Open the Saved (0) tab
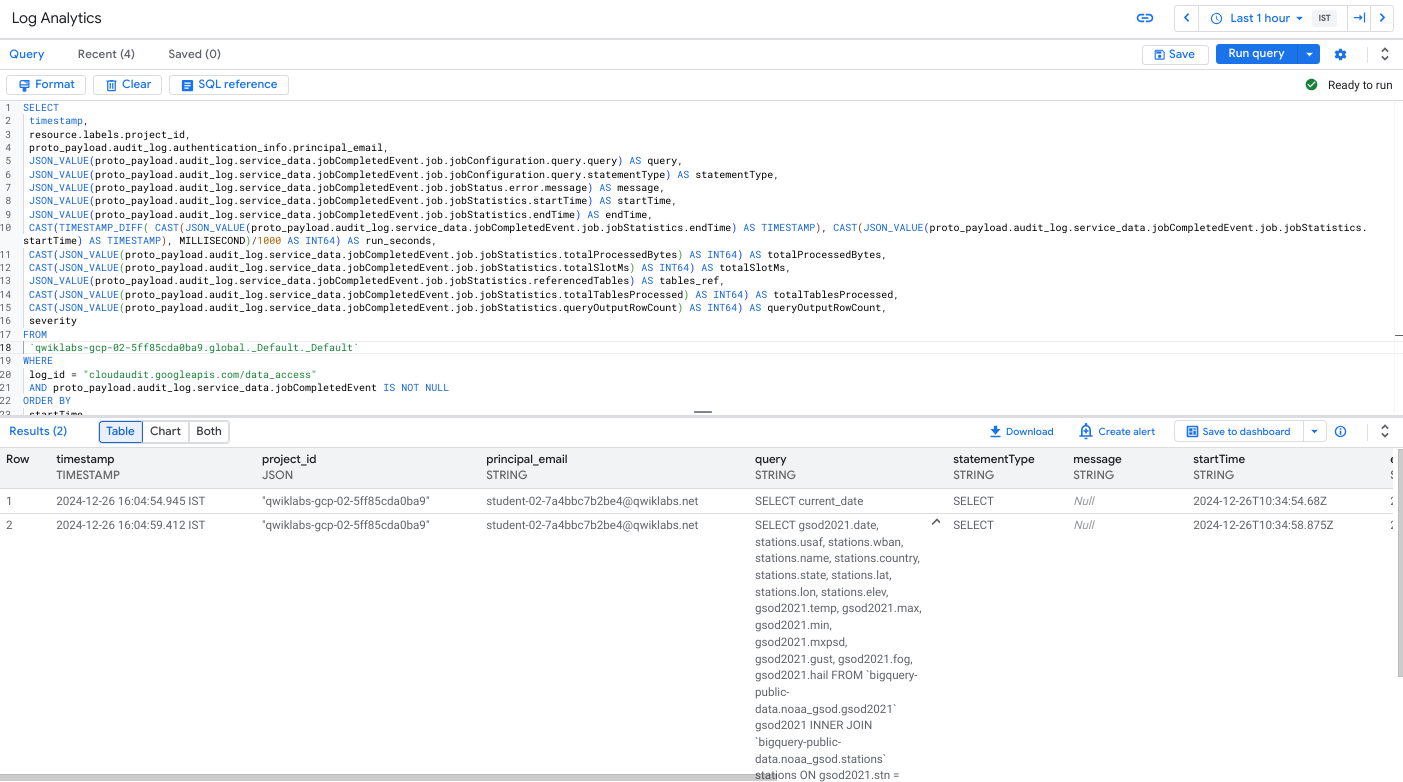 [194, 54]
